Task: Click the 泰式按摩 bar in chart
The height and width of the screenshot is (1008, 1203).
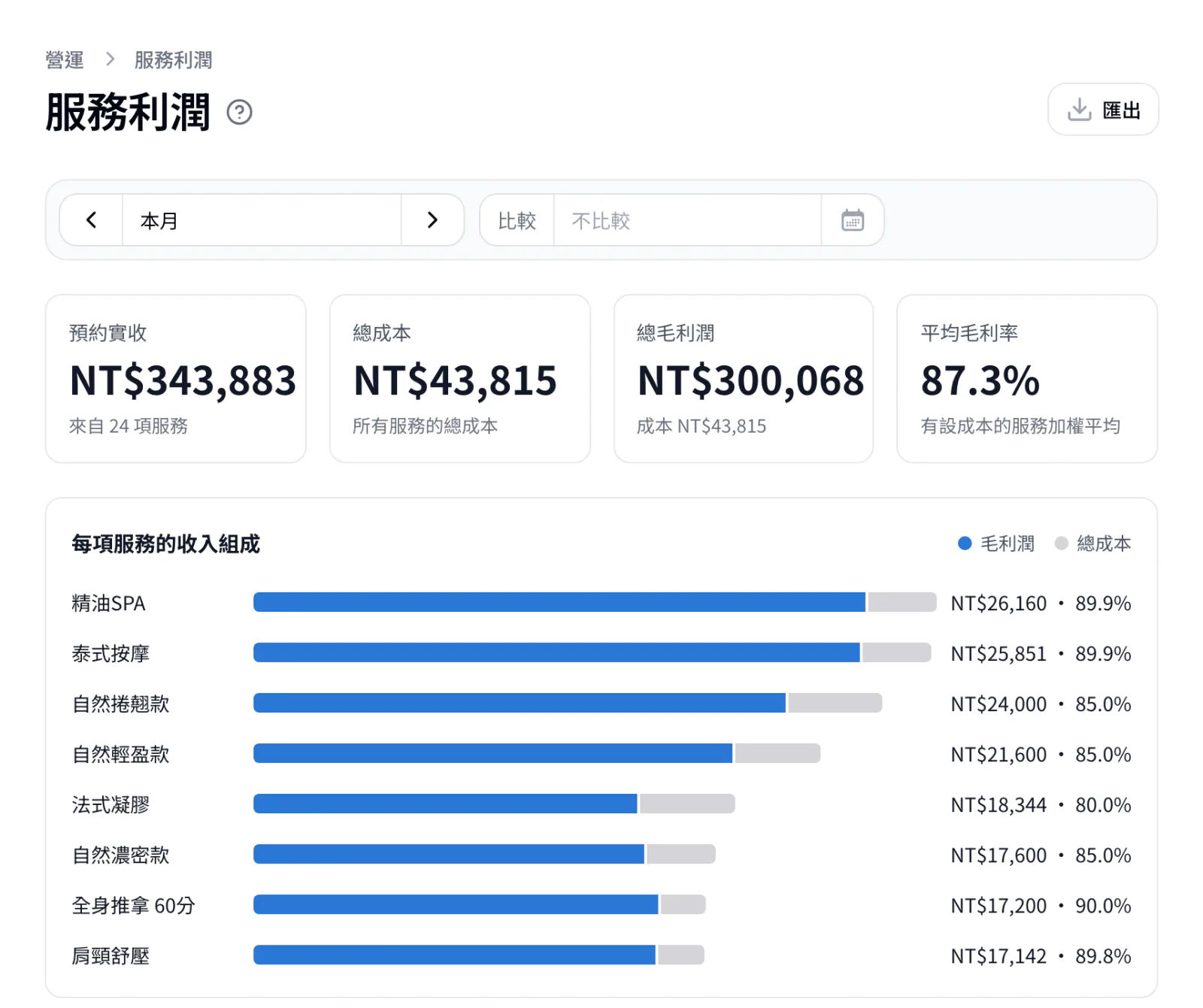Action: coord(592,652)
